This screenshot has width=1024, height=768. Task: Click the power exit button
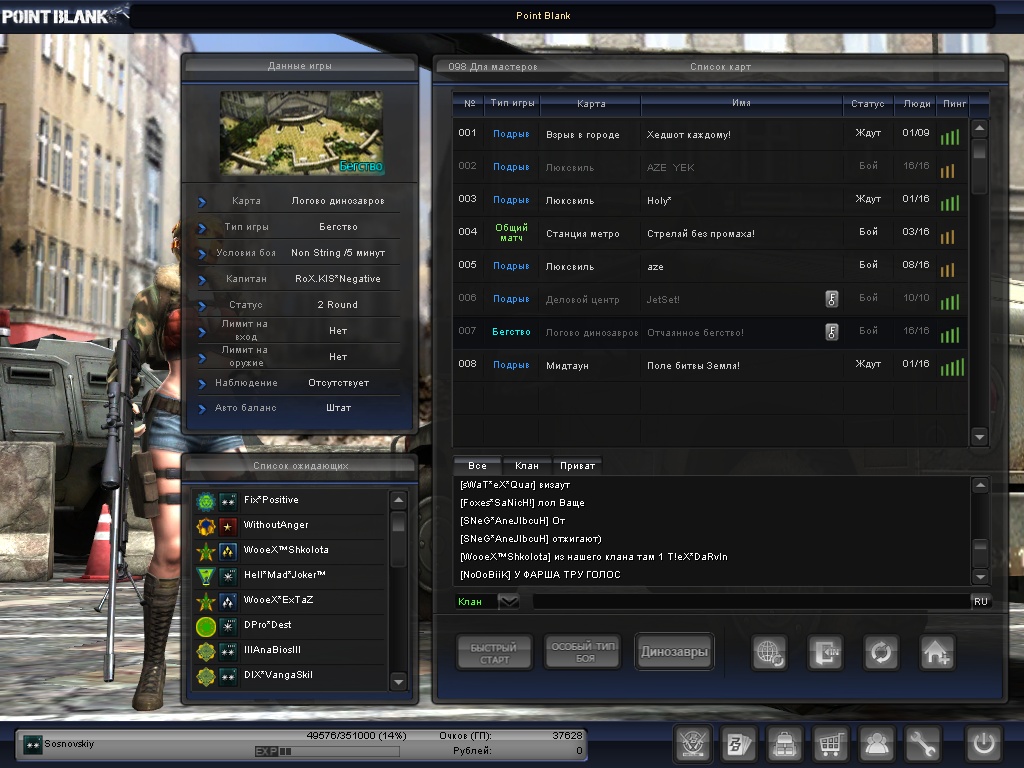982,744
